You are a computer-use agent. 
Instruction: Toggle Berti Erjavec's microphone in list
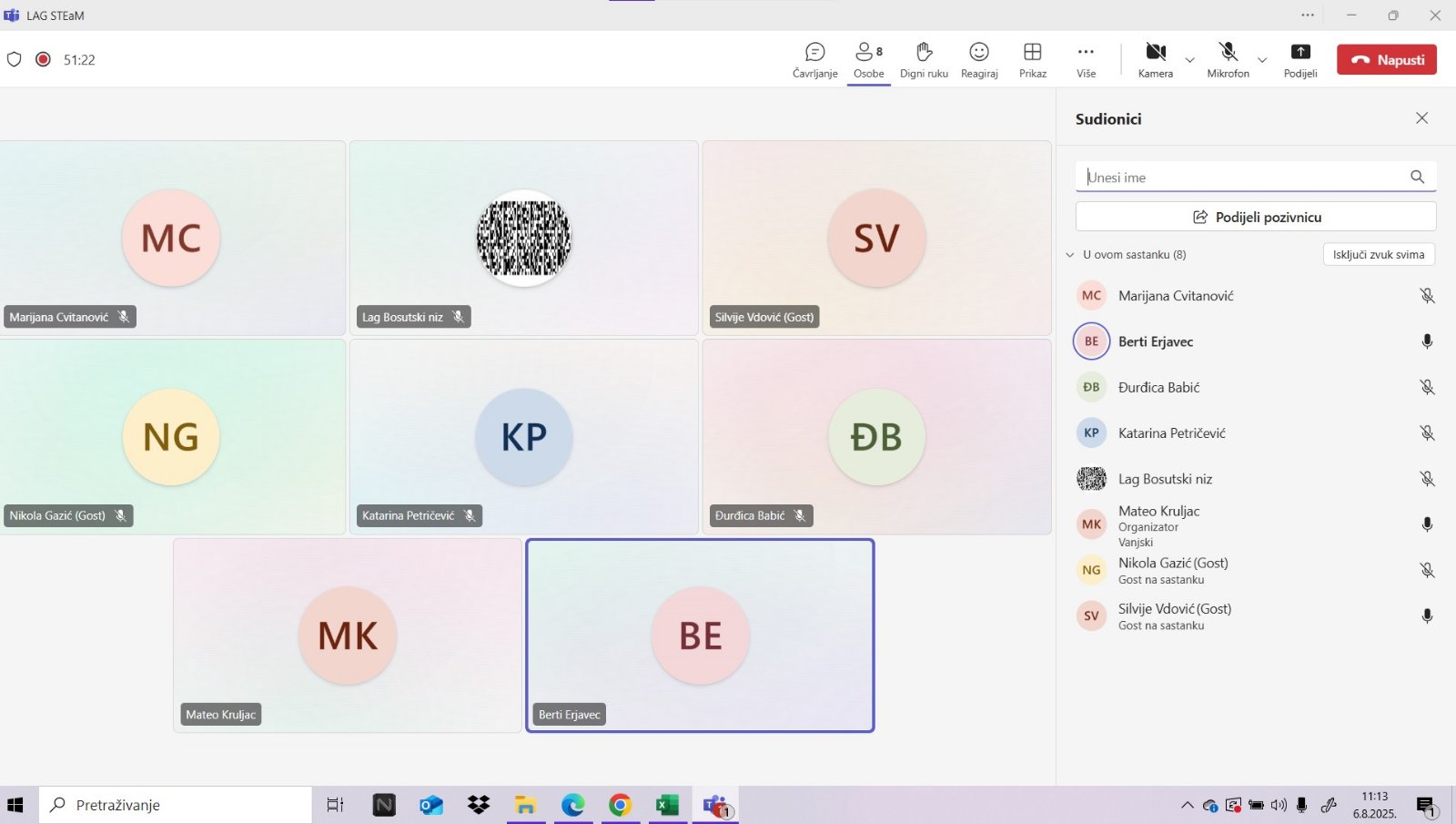1427,341
